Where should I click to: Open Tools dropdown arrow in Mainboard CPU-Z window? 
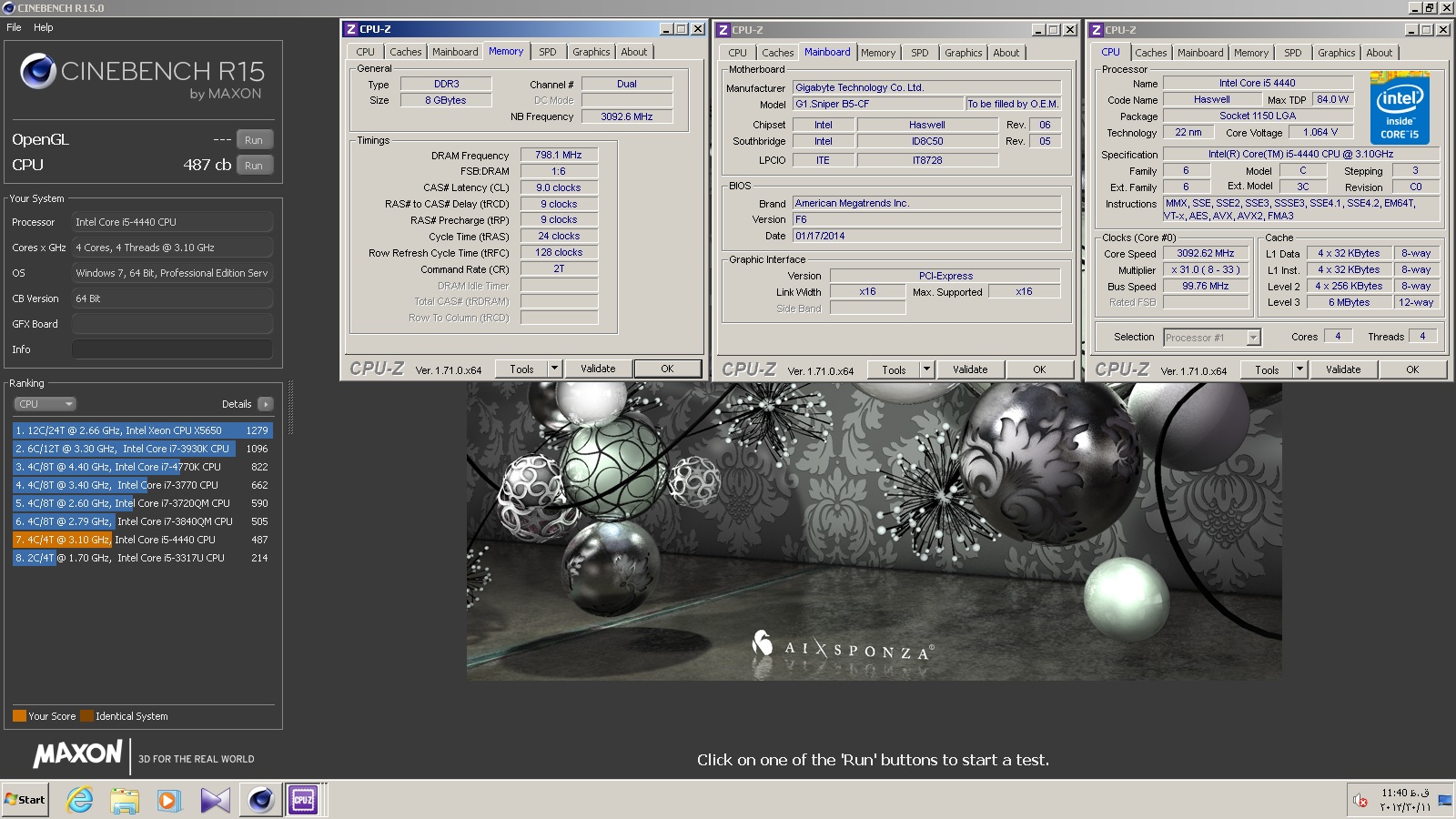point(926,369)
